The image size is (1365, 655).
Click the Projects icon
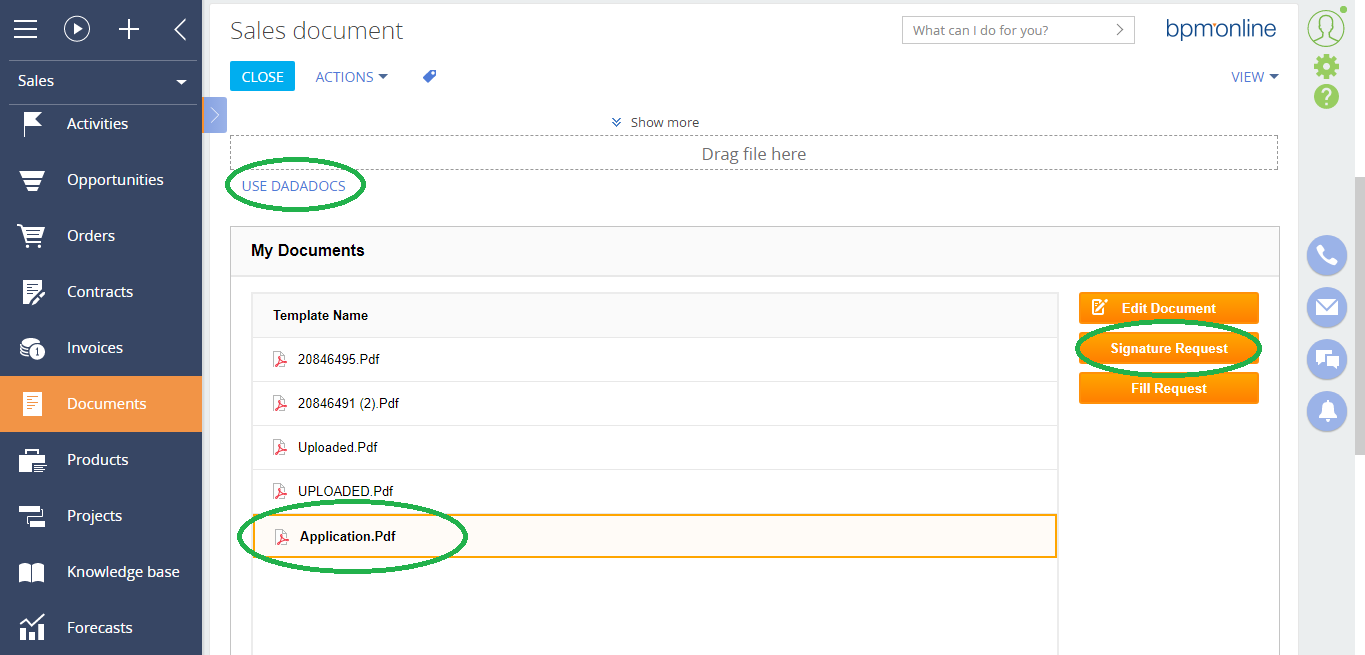pyautogui.click(x=32, y=516)
